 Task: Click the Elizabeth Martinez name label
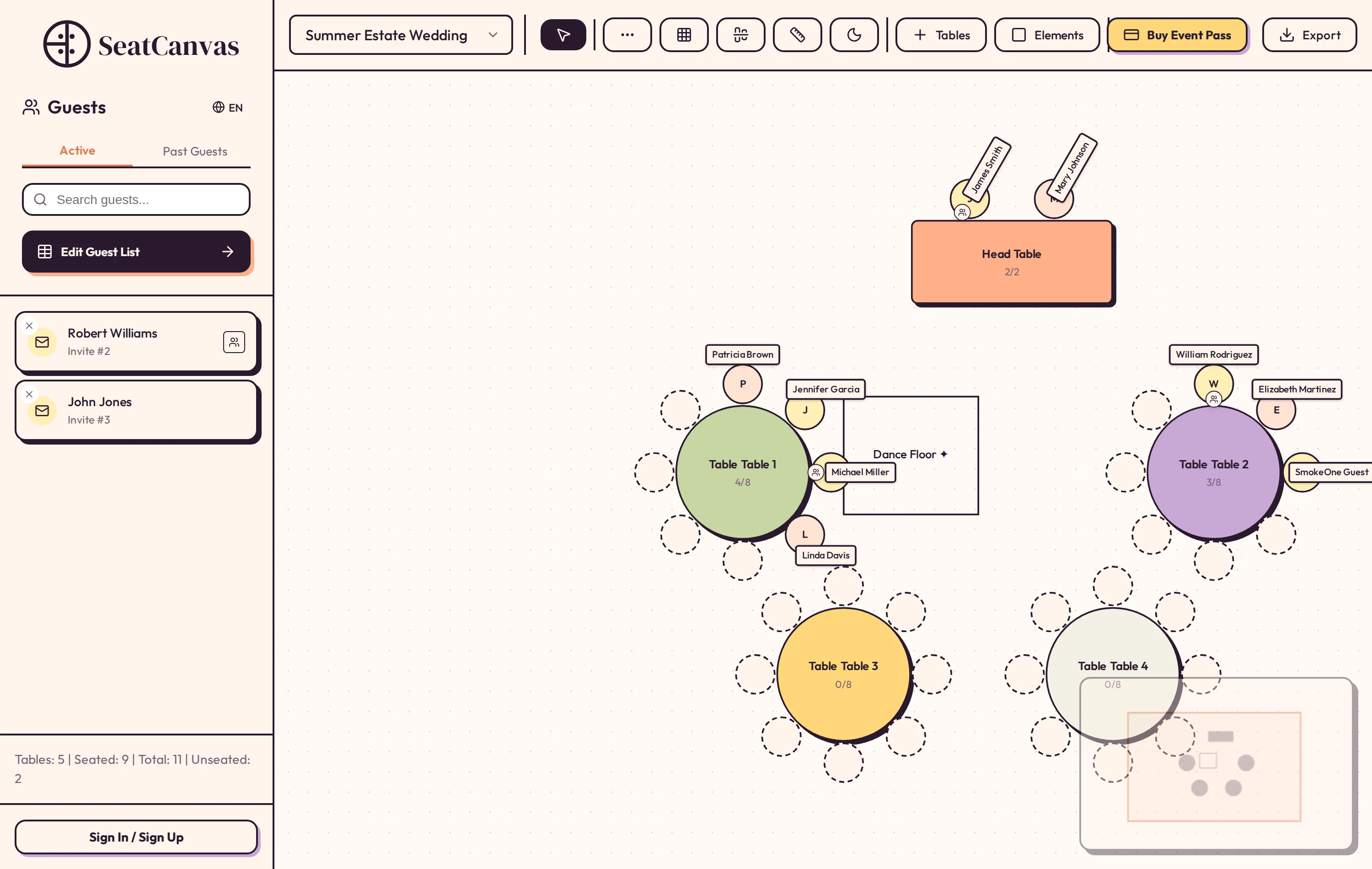point(1296,389)
